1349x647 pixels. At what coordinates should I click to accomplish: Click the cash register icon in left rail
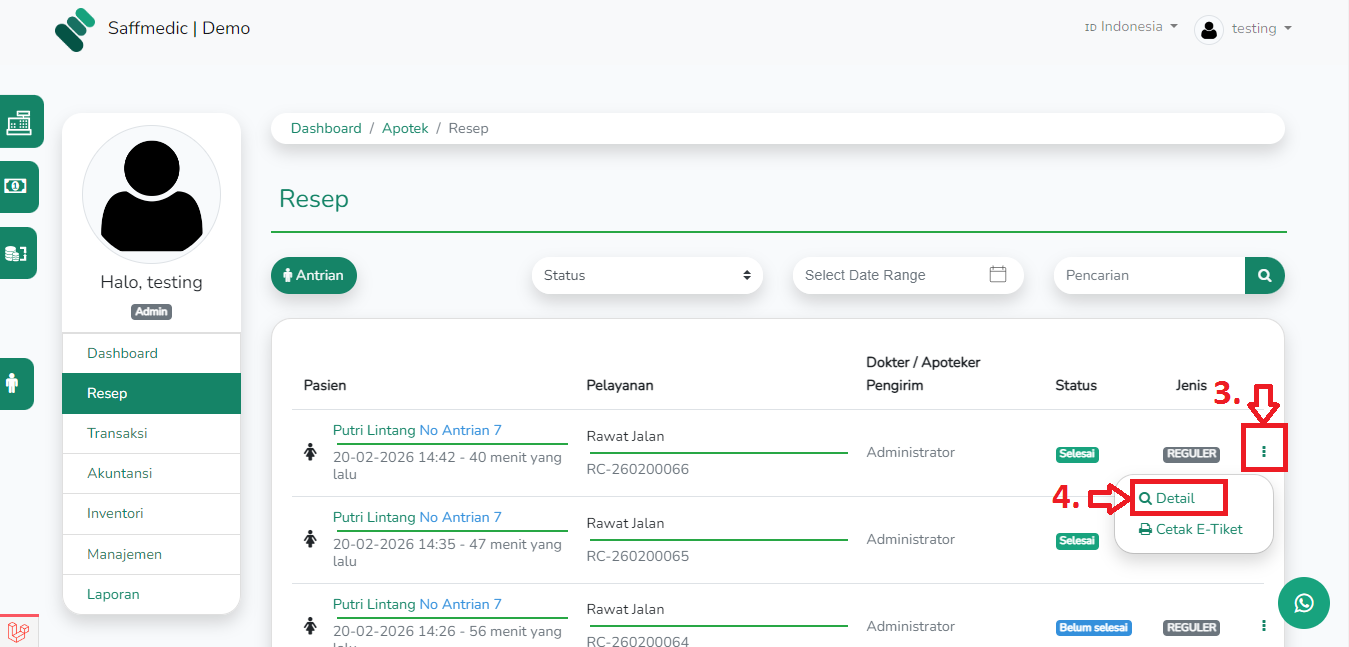point(18,122)
